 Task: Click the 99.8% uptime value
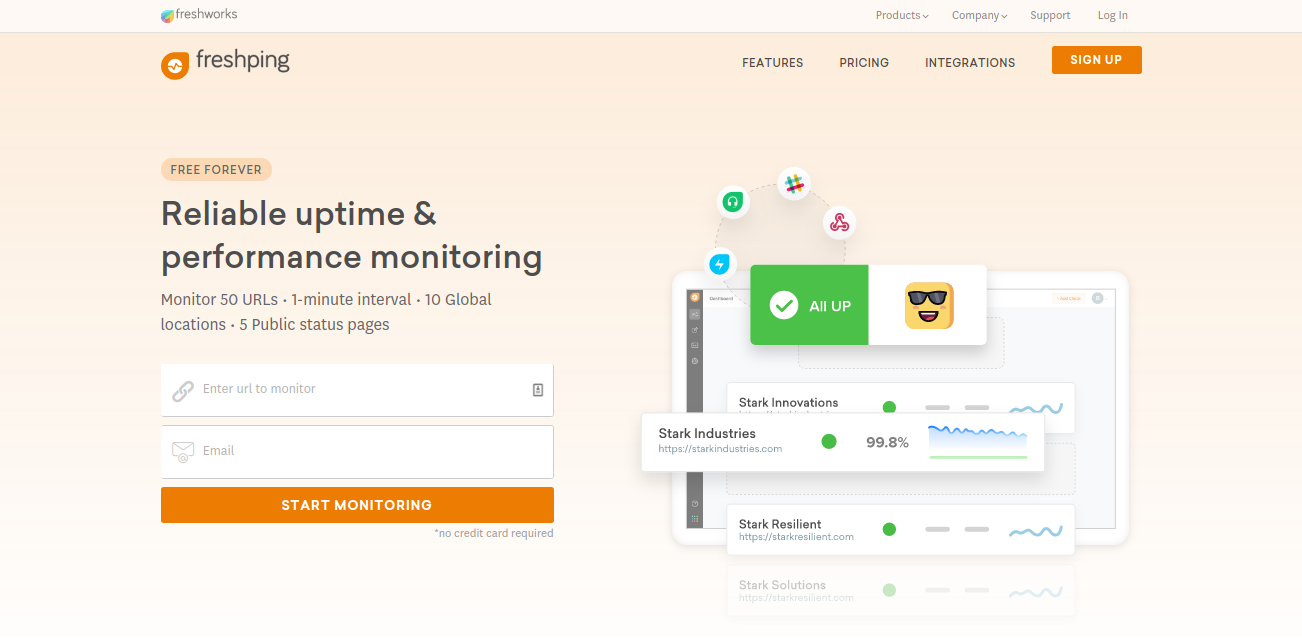tap(887, 442)
